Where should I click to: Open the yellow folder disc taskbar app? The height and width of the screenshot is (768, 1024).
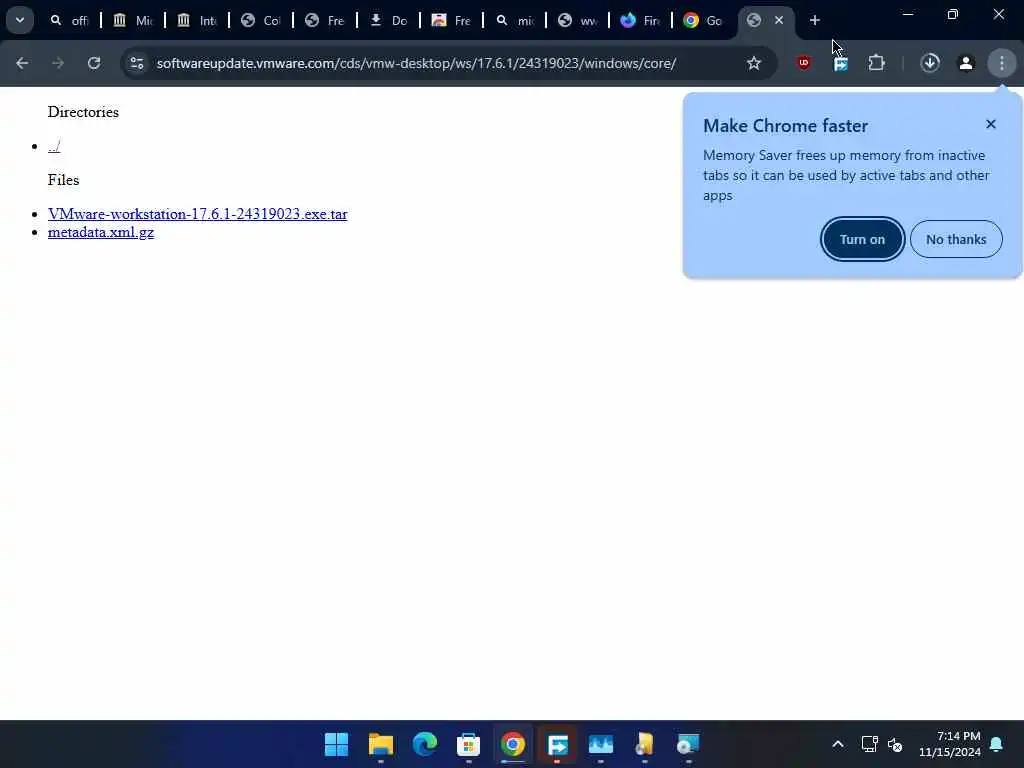pos(645,744)
